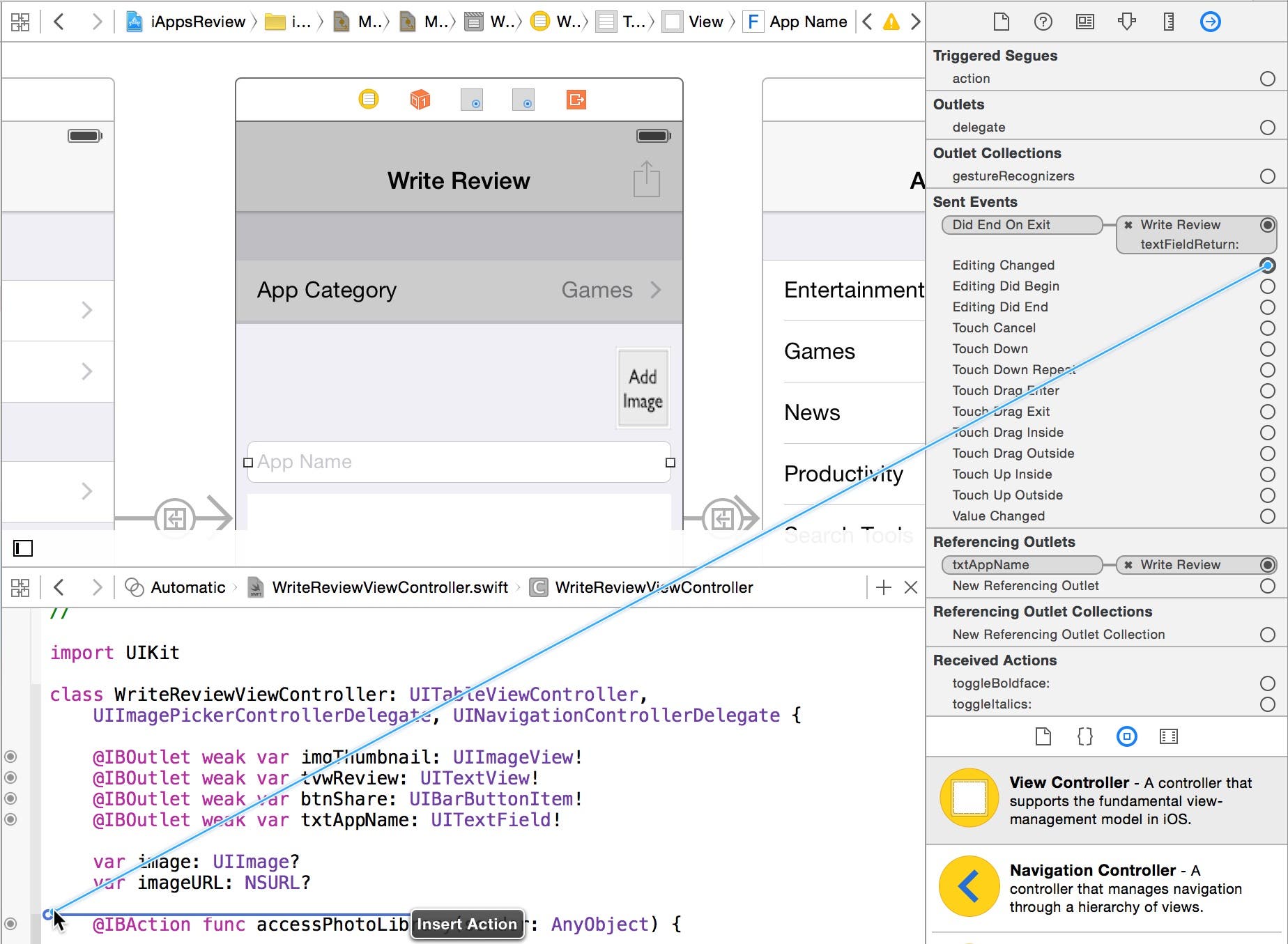Image resolution: width=1288 pixels, height=944 pixels.
Task: Open the Code Snippet library
Action: pyautogui.click(x=1085, y=736)
